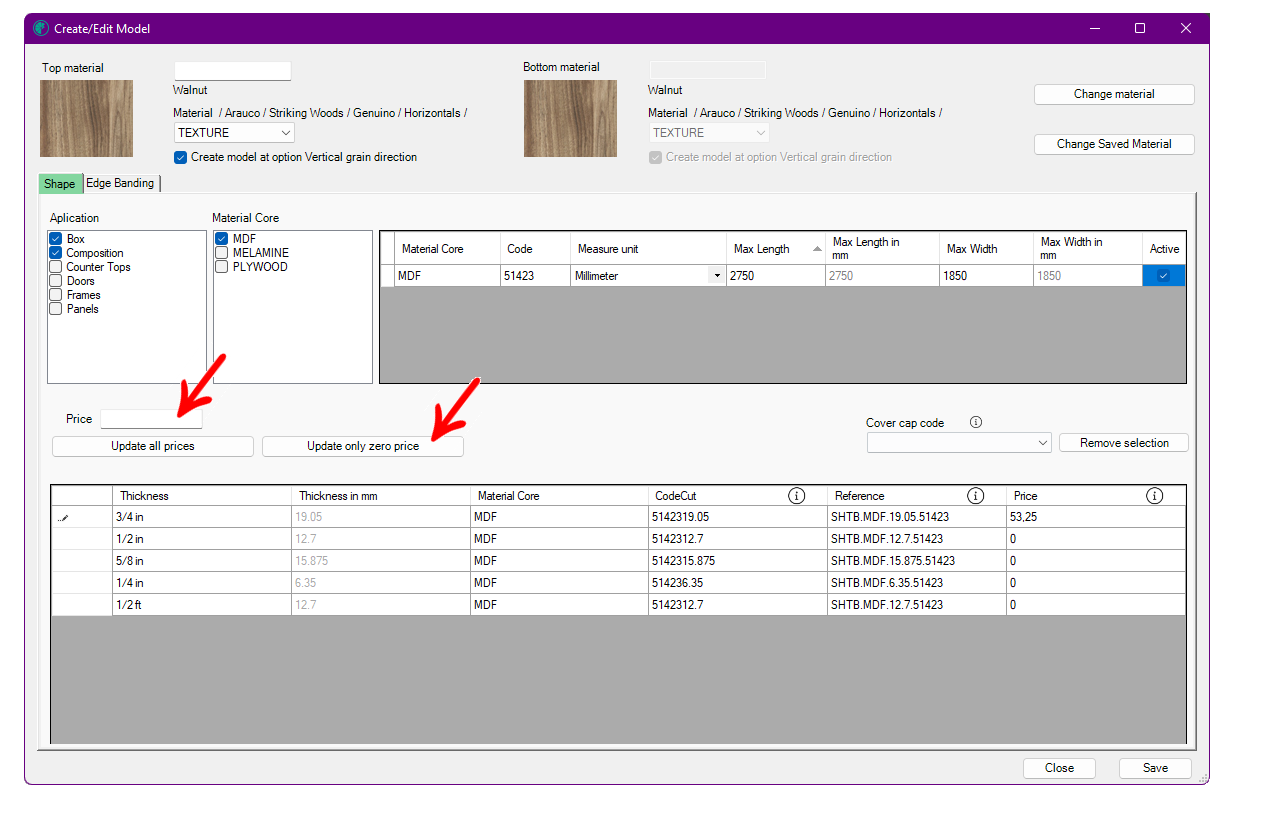
Task: Click the CodeCut cell 5142319.05
Action: pyautogui.click(x=738, y=518)
